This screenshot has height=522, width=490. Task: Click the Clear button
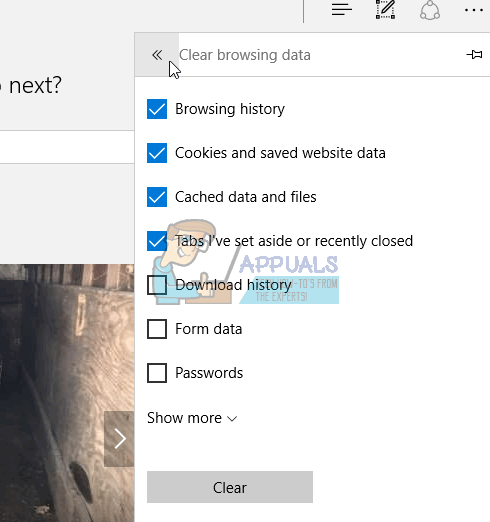230,487
